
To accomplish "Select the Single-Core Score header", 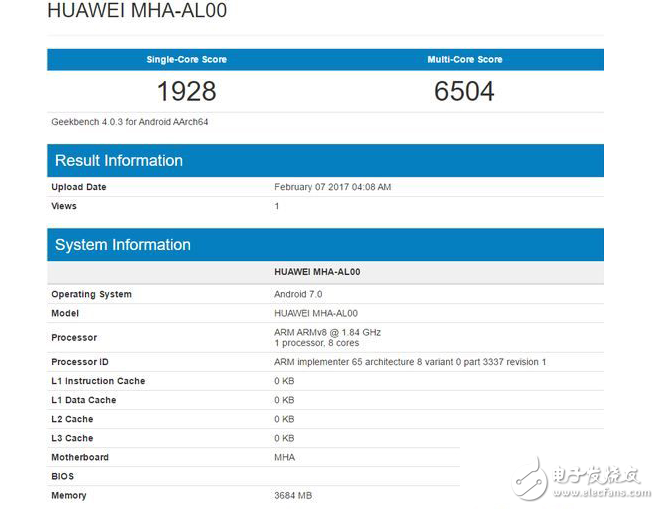I will 186,60.
